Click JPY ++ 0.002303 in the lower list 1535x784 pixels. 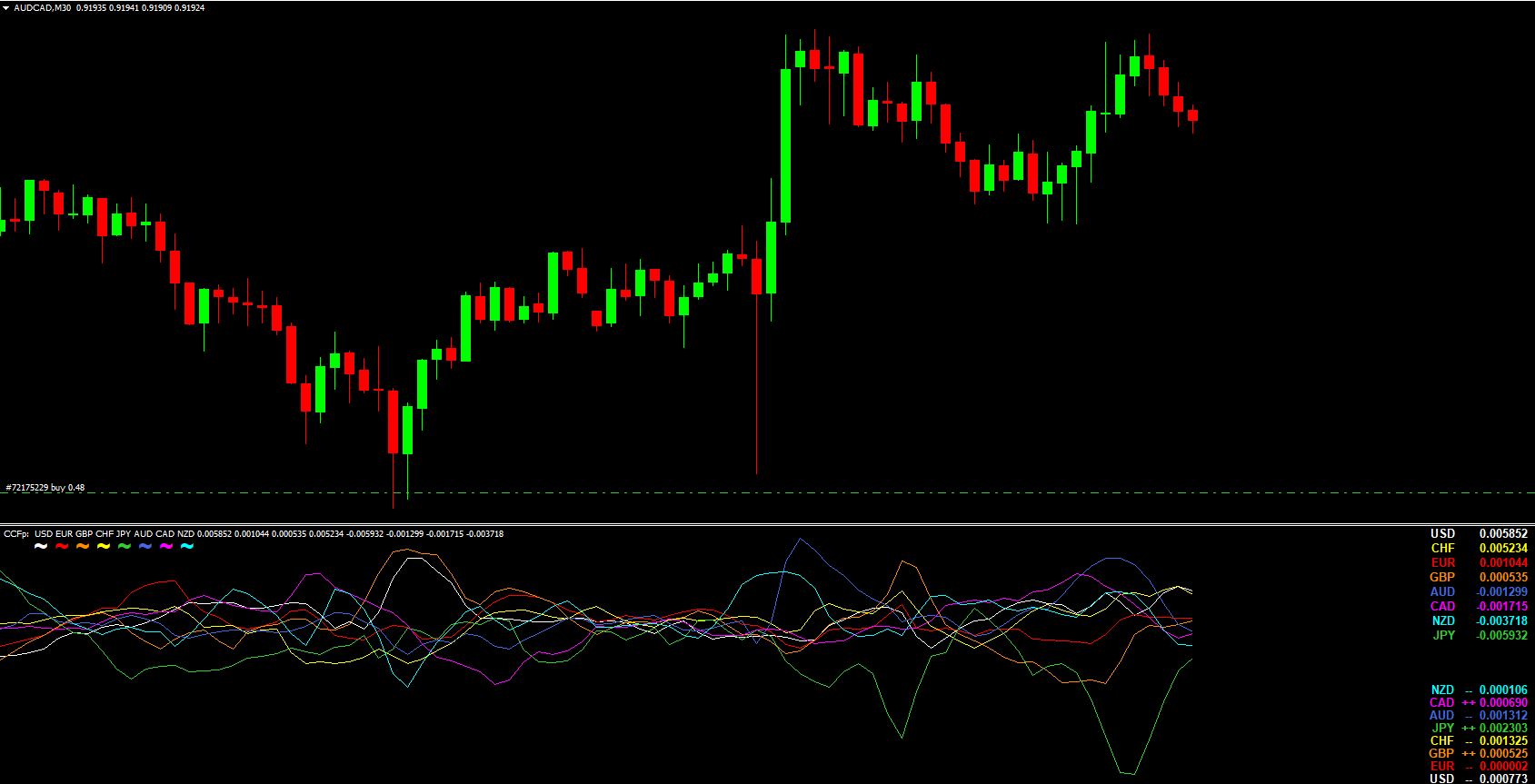click(1479, 728)
